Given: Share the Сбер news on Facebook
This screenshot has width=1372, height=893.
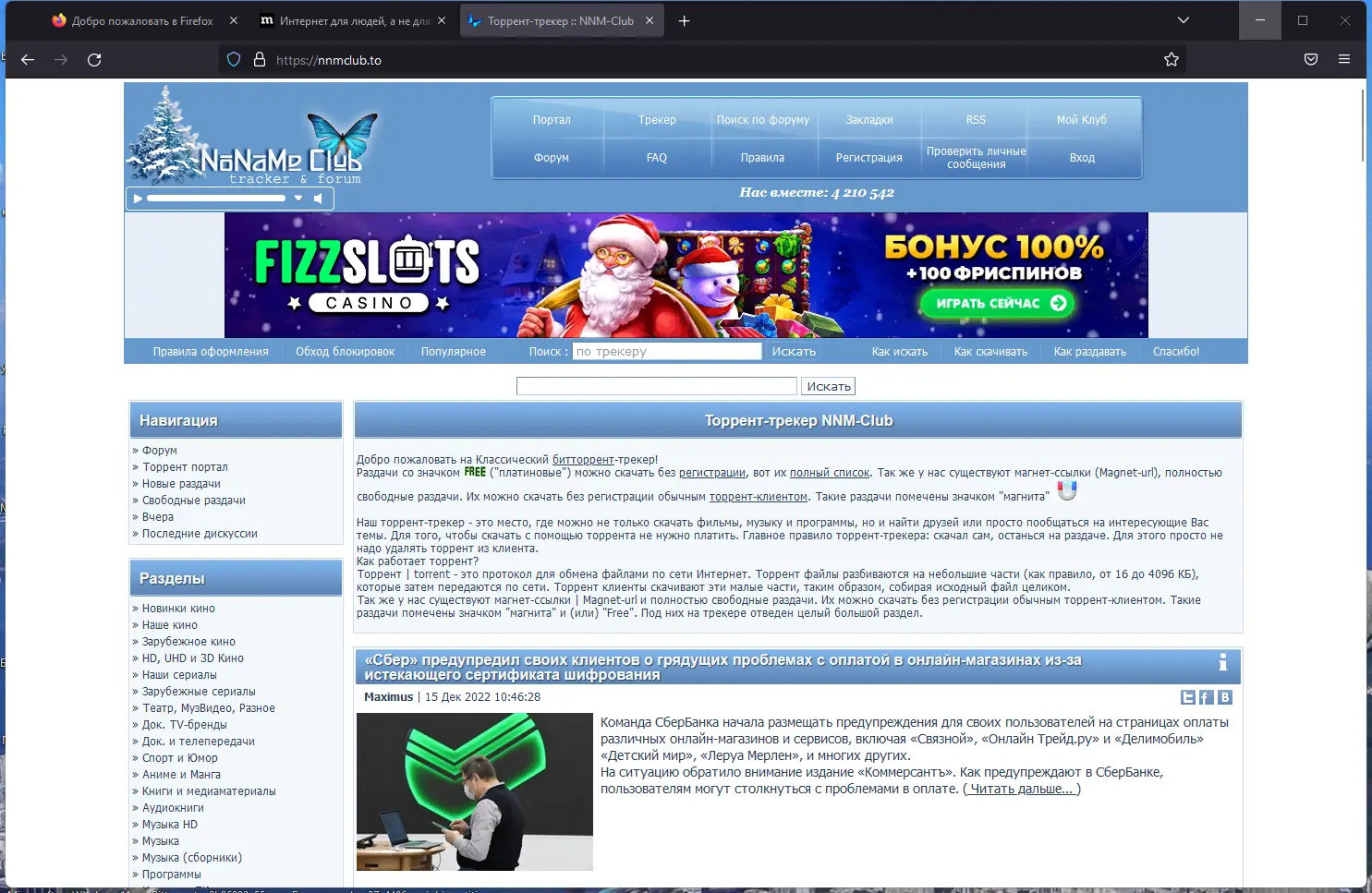Looking at the screenshot, I should 1207,698.
